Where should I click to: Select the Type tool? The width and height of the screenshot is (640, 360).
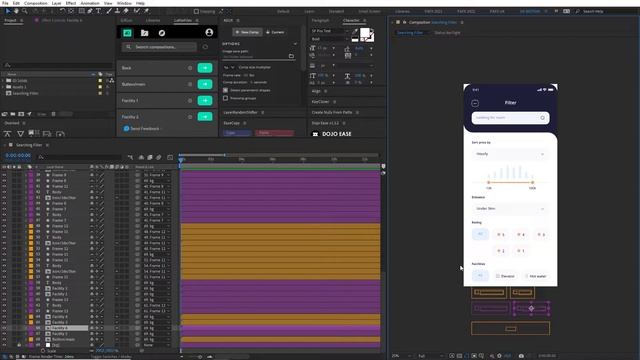coord(98,11)
